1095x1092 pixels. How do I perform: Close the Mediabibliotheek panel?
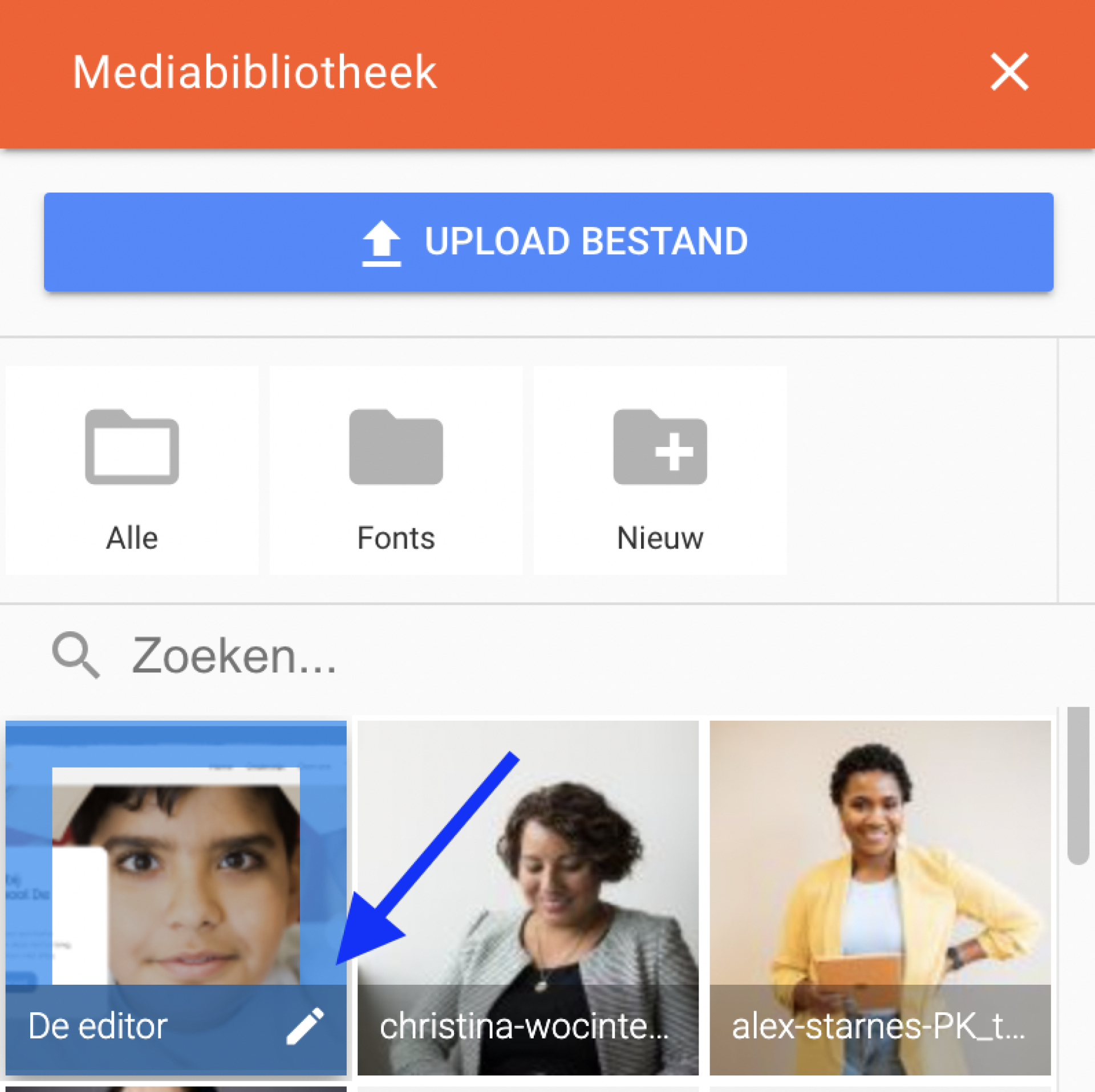click(1009, 72)
